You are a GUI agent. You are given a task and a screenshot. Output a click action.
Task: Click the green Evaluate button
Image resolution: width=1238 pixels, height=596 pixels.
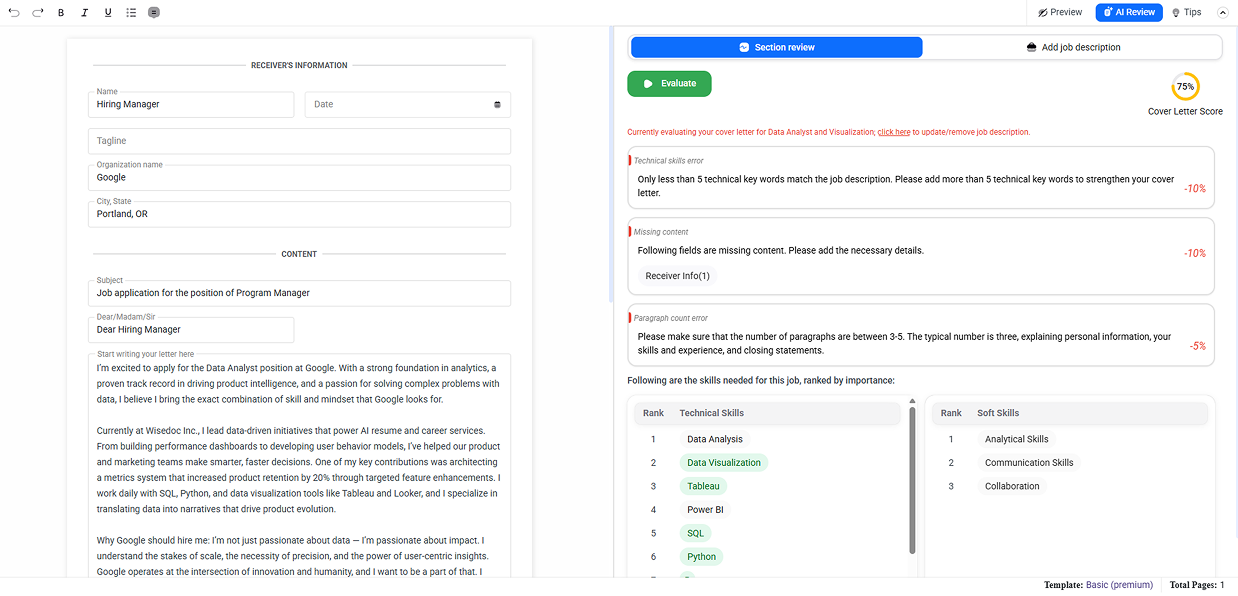(x=669, y=84)
